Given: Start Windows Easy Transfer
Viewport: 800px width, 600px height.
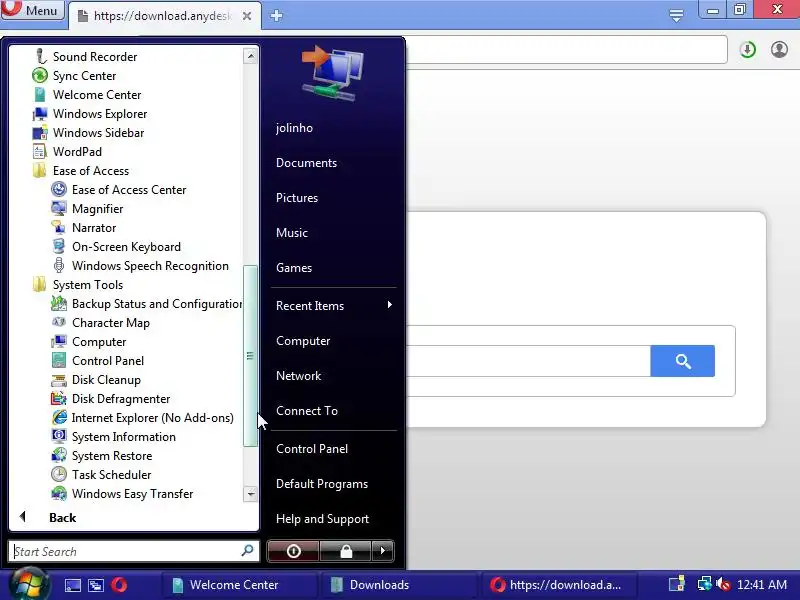Looking at the screenshot, I should [x=122, y=494].
